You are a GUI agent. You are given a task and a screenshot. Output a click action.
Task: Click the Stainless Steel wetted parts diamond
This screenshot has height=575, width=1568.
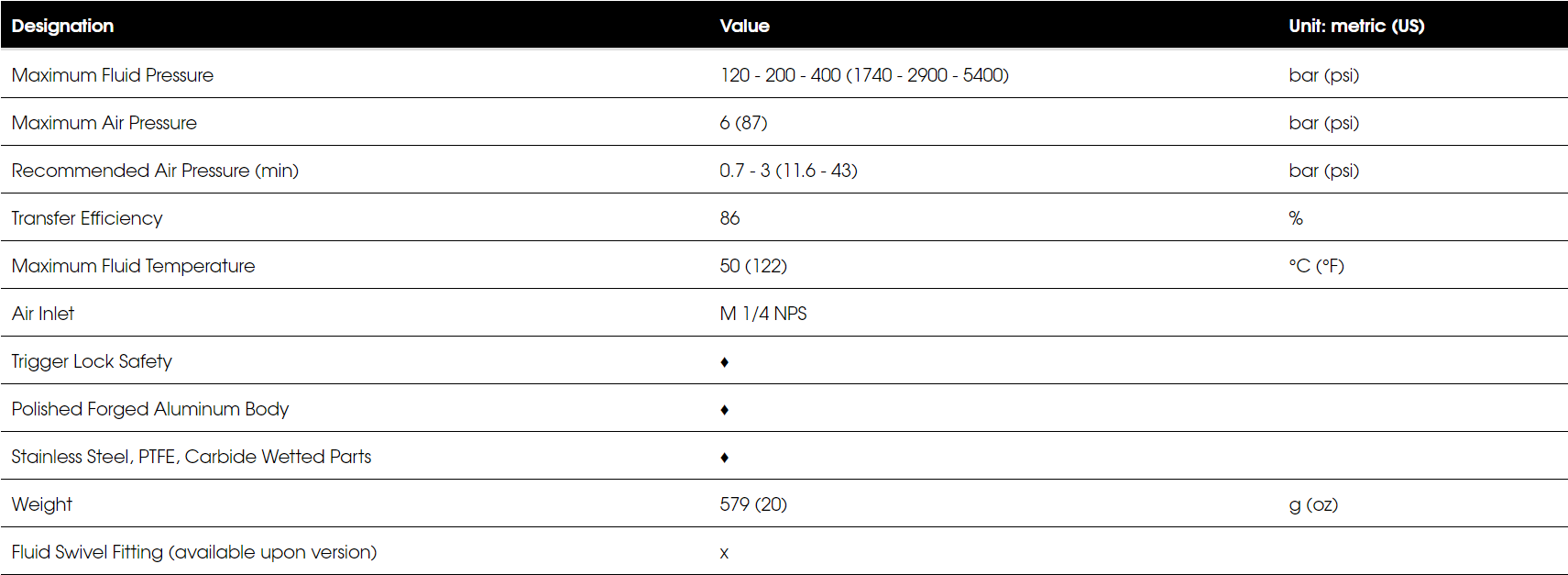coord(724,458)
